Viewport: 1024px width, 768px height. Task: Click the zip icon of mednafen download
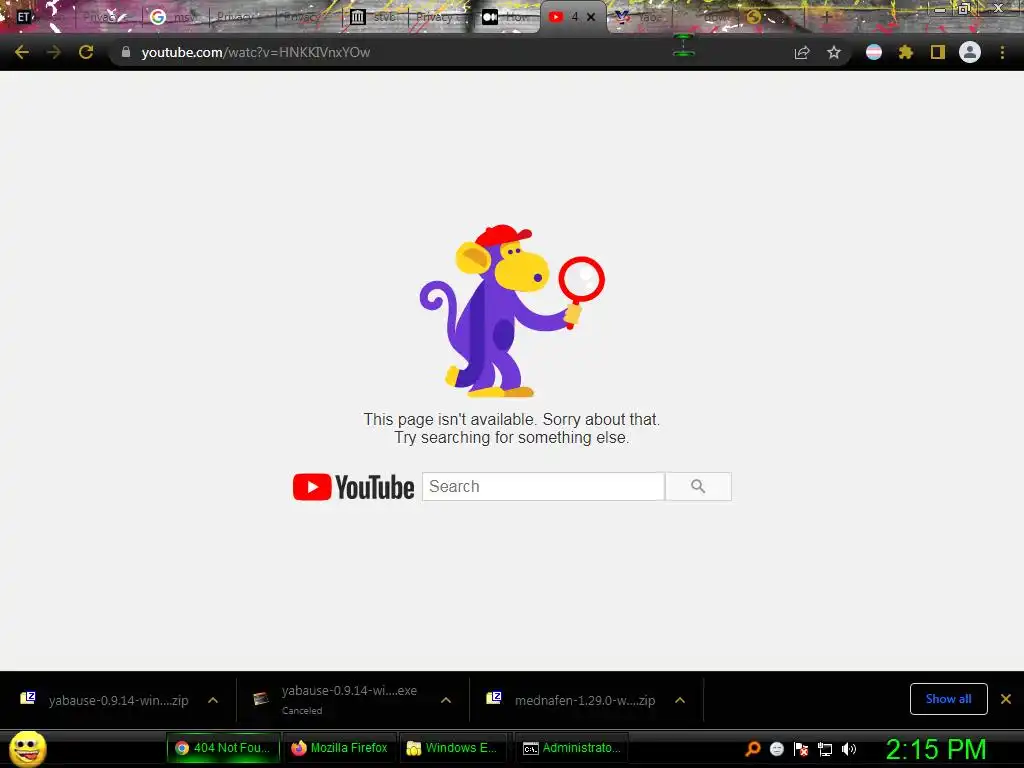(494, 698)
